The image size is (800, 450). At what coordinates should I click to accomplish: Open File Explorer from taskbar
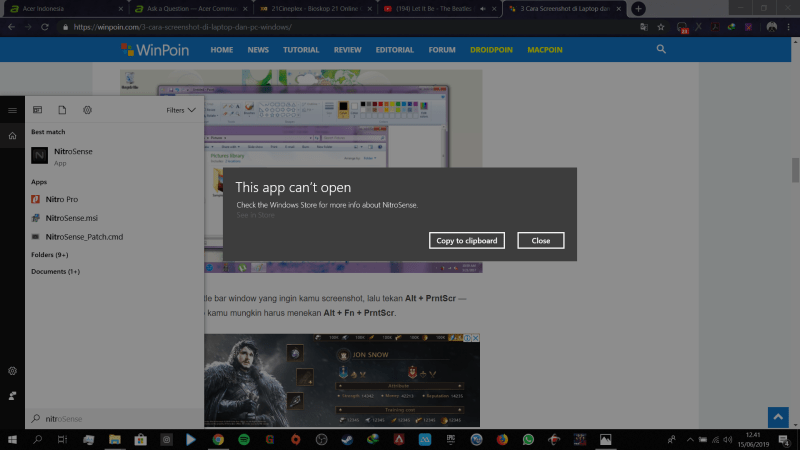pyautogui.click(x=115, y=439)
